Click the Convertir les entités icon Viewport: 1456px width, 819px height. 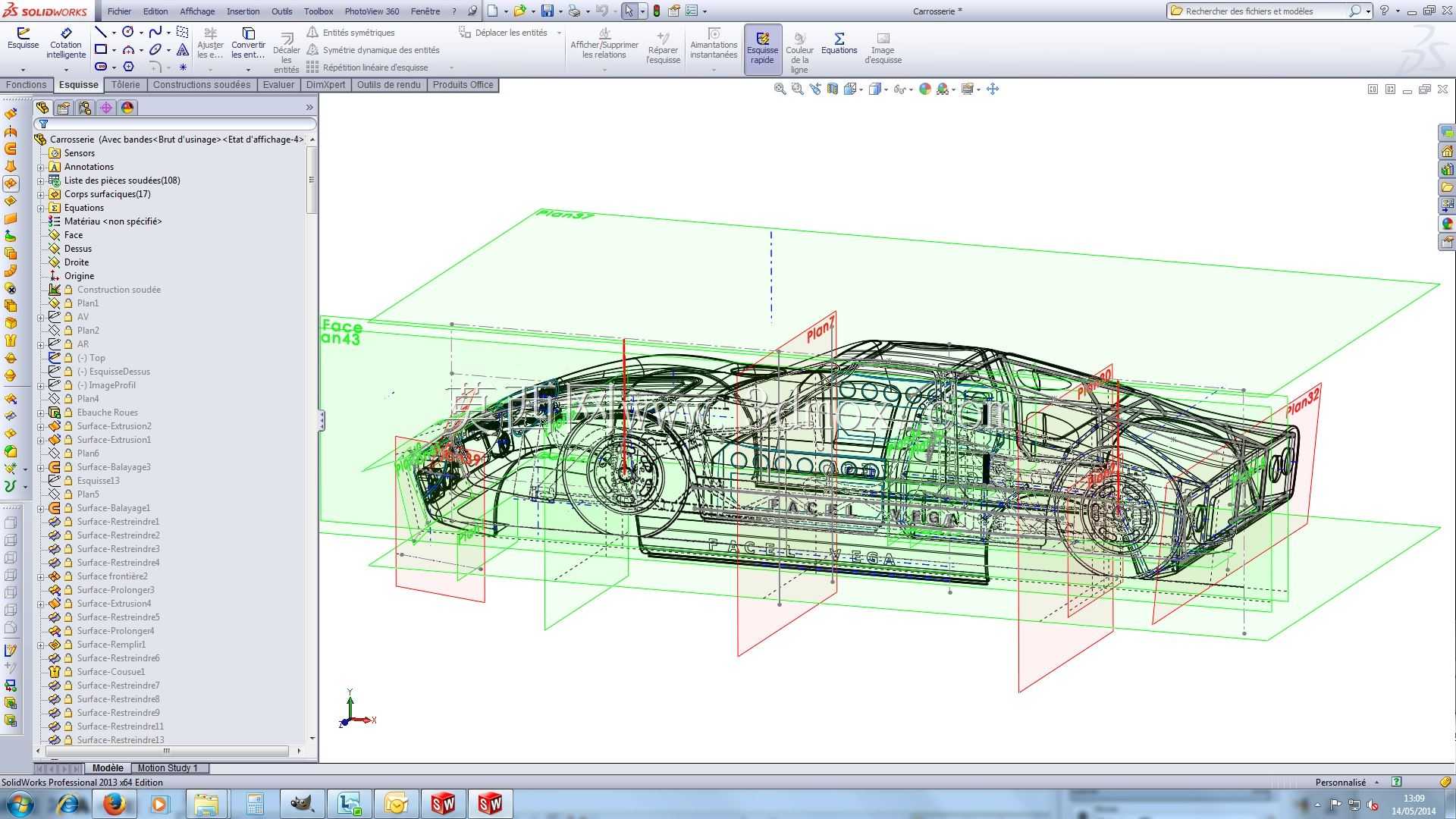pyautogui.click(x=248, y=43)
